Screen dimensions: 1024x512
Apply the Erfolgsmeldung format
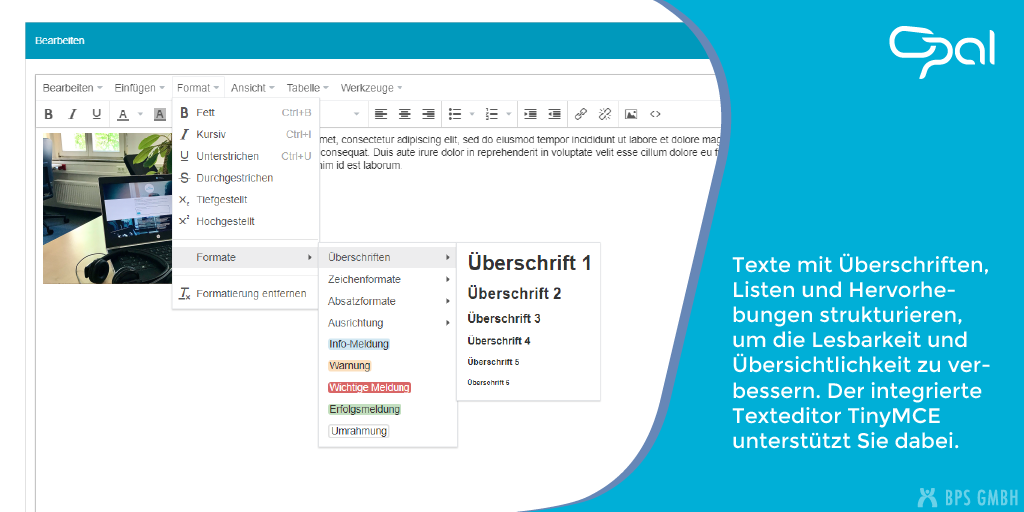tap(364, 409)
